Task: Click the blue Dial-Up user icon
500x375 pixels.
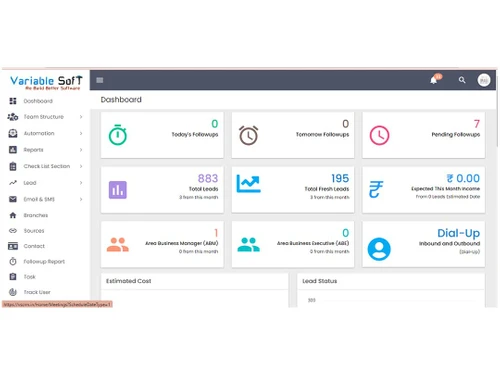Action: point(379,249)
